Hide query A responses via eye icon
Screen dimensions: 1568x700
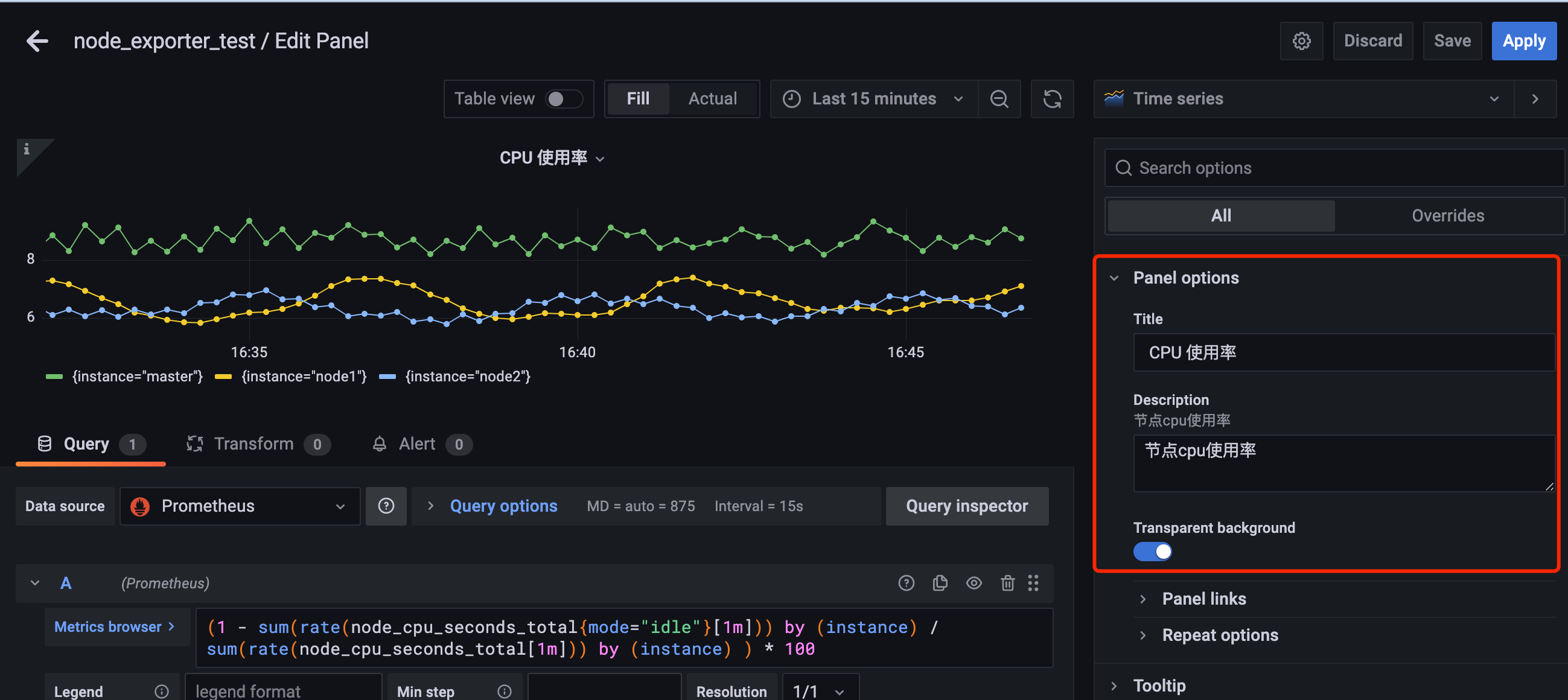coord(974,583)
